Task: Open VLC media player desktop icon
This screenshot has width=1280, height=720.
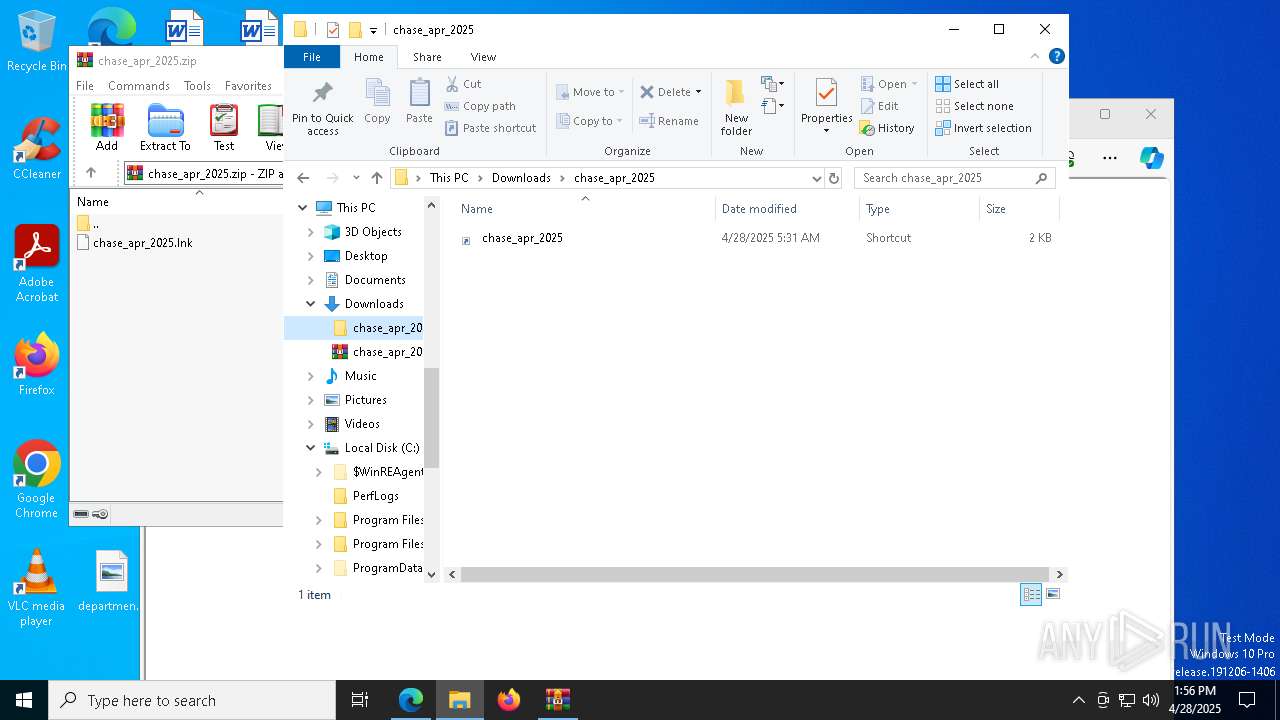Action: [x=36, y=589]
